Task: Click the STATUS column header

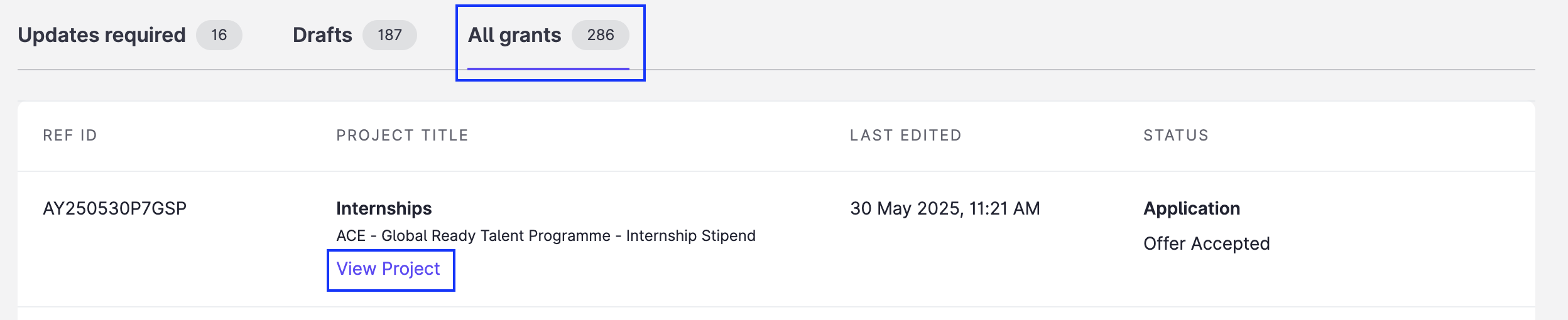Action: pyautogui.click(x=1176, y=136)
